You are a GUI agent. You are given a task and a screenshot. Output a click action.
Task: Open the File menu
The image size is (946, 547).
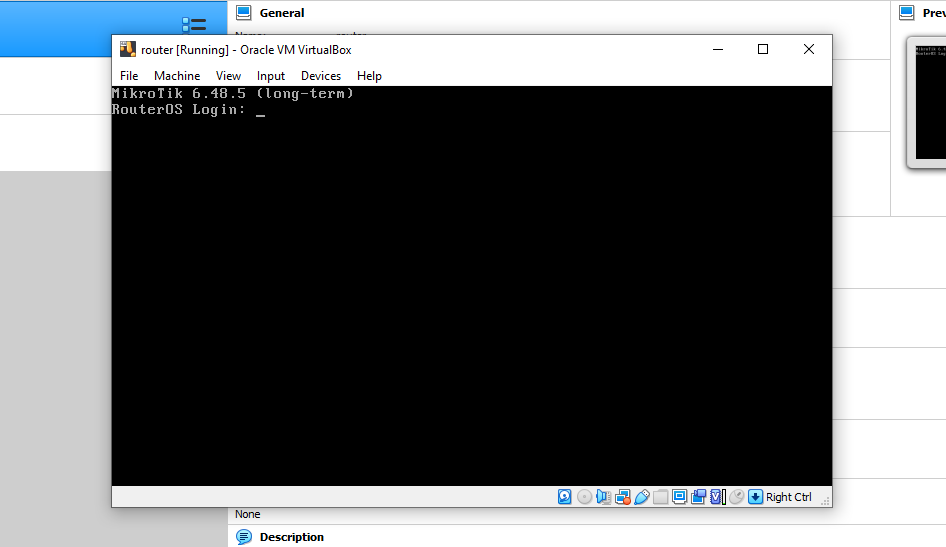point(129,76)
